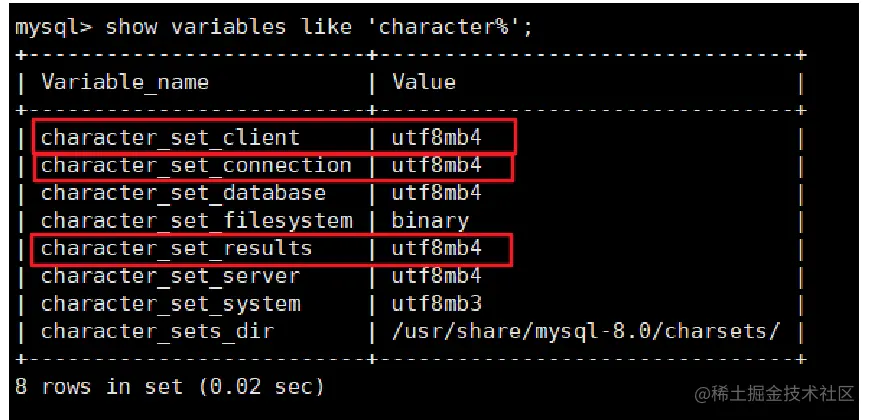Click the utf8mb4 value of character_set_server
Viewport: 871px width, 420px height.
(437, 276)
